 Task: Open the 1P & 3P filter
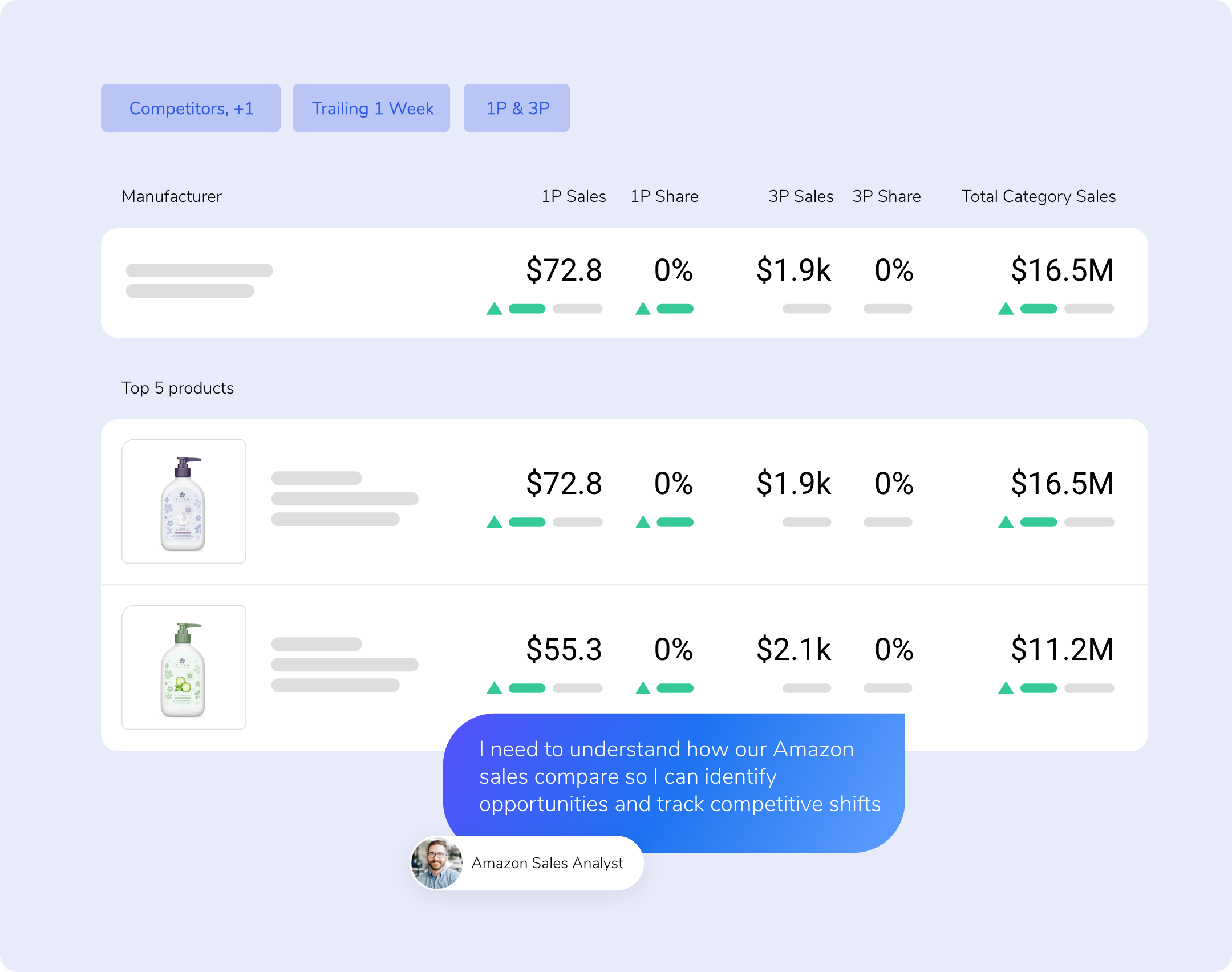517,108
